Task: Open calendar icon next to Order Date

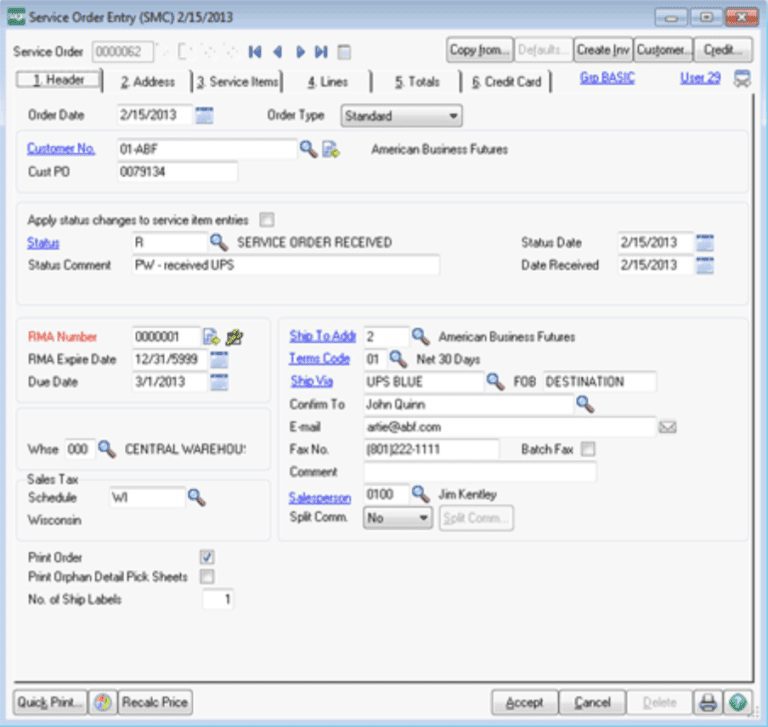Action: (x=205, y=115)
